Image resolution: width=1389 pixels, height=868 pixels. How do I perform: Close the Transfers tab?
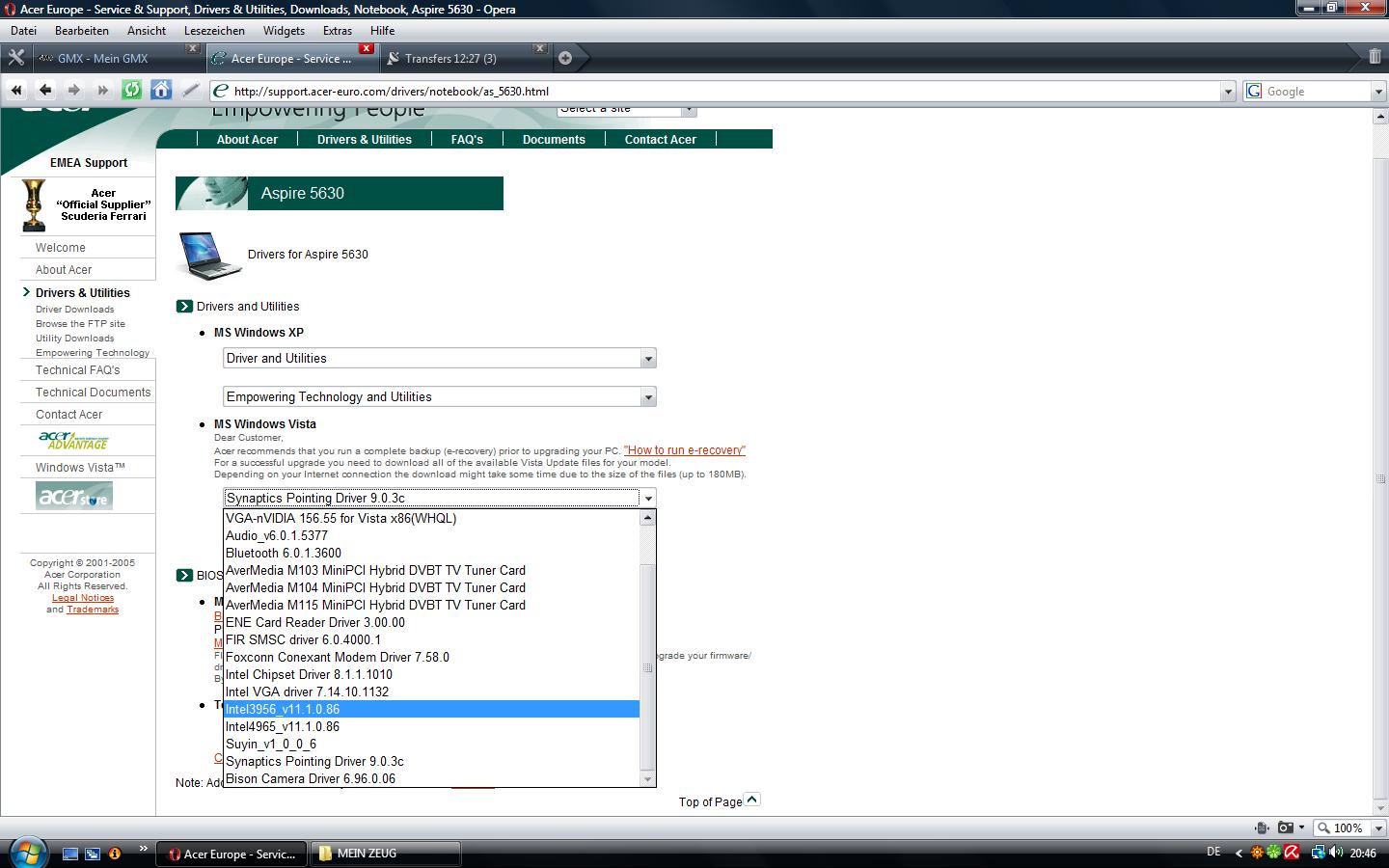click(540, 48)
